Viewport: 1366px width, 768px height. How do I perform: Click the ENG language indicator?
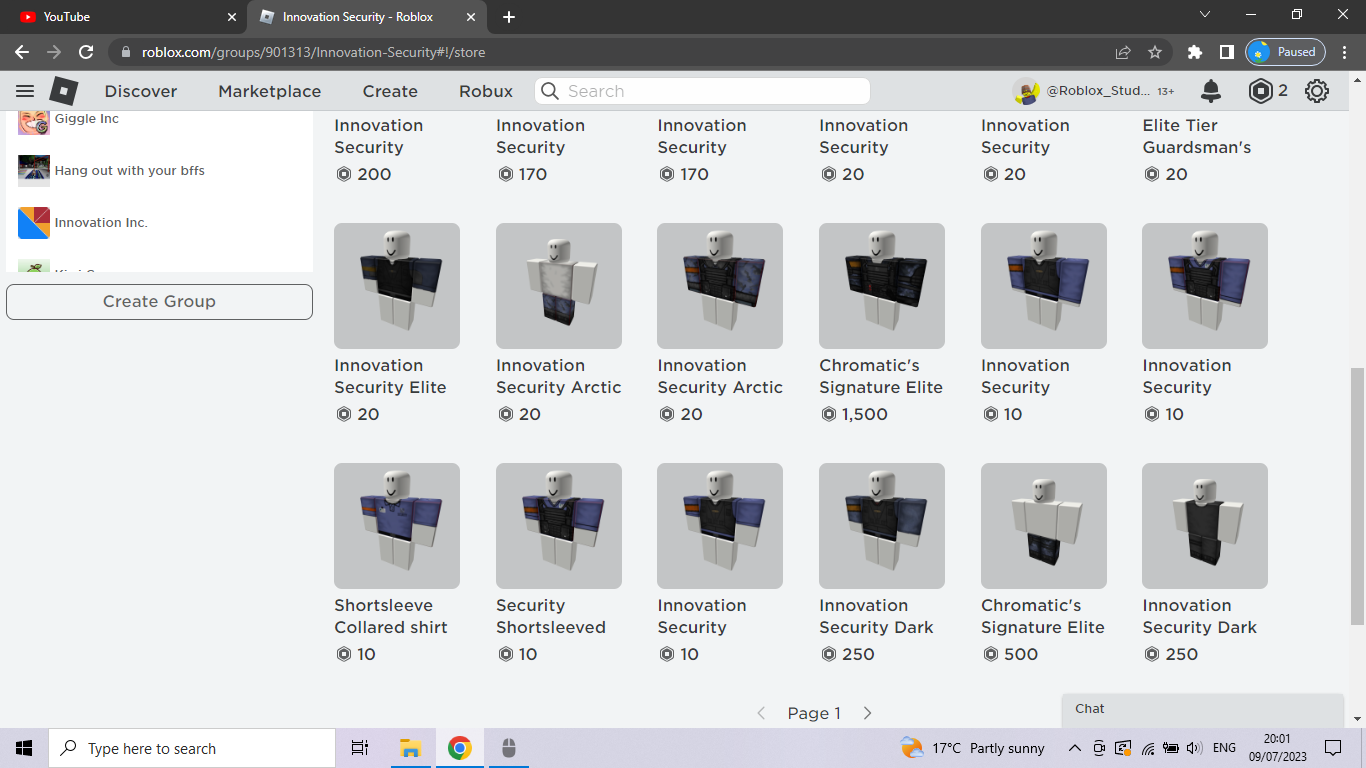(x=1224, y=748)
